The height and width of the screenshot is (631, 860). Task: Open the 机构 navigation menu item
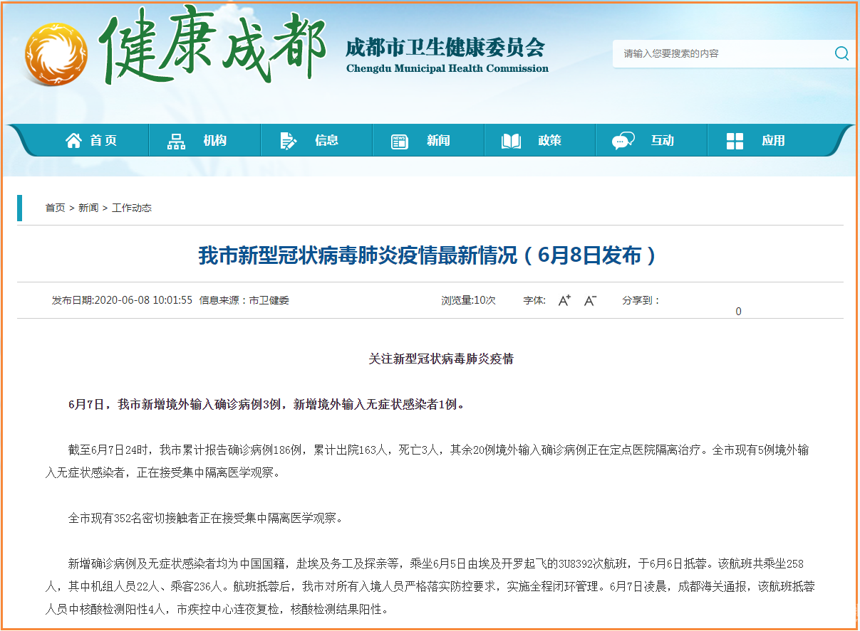204,140
